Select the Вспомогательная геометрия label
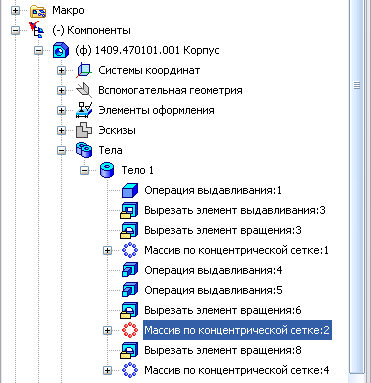This screenshot has width=371, height=383. [x=170, y=91]
